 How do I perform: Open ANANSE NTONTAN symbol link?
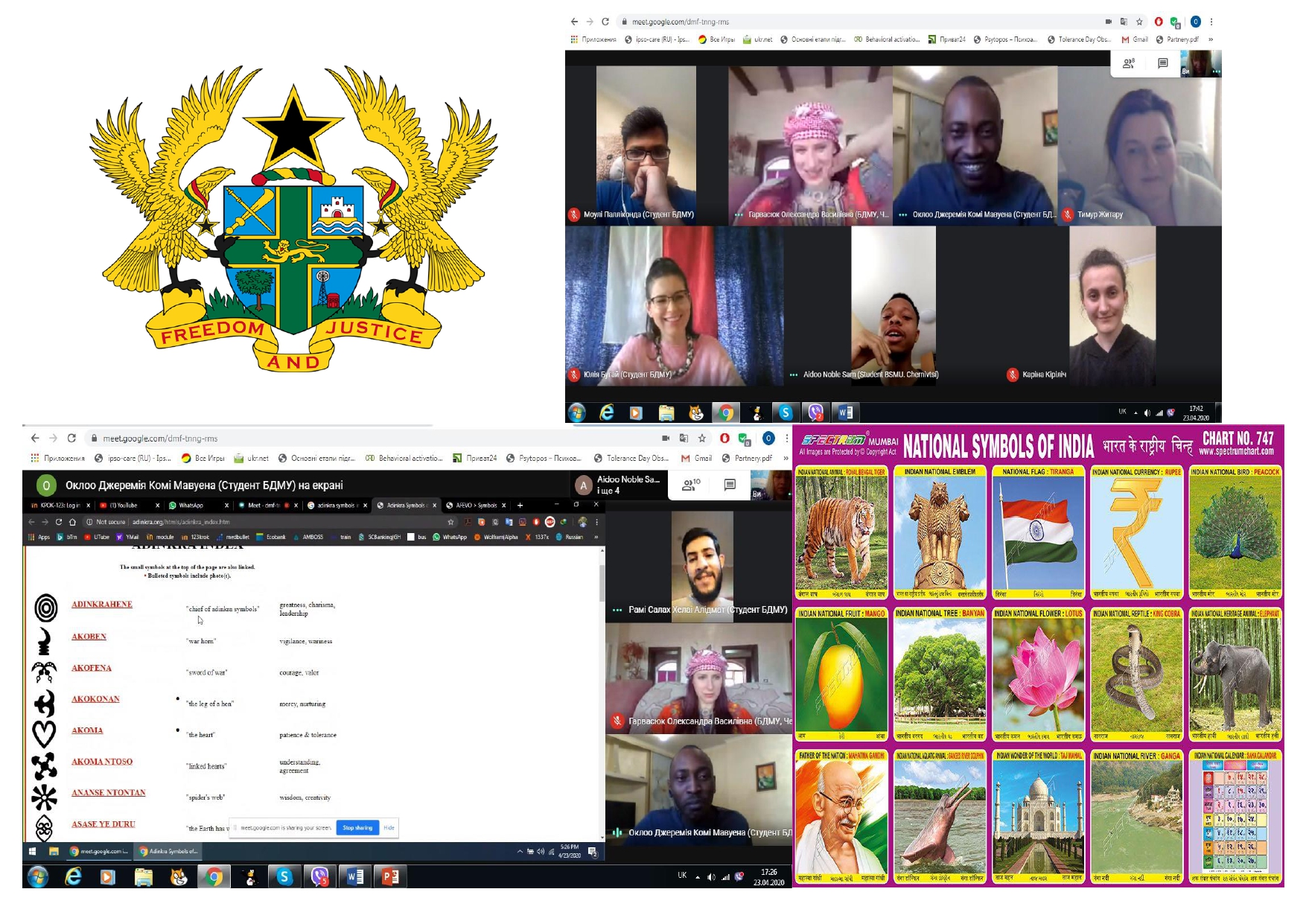pos(109,792)
